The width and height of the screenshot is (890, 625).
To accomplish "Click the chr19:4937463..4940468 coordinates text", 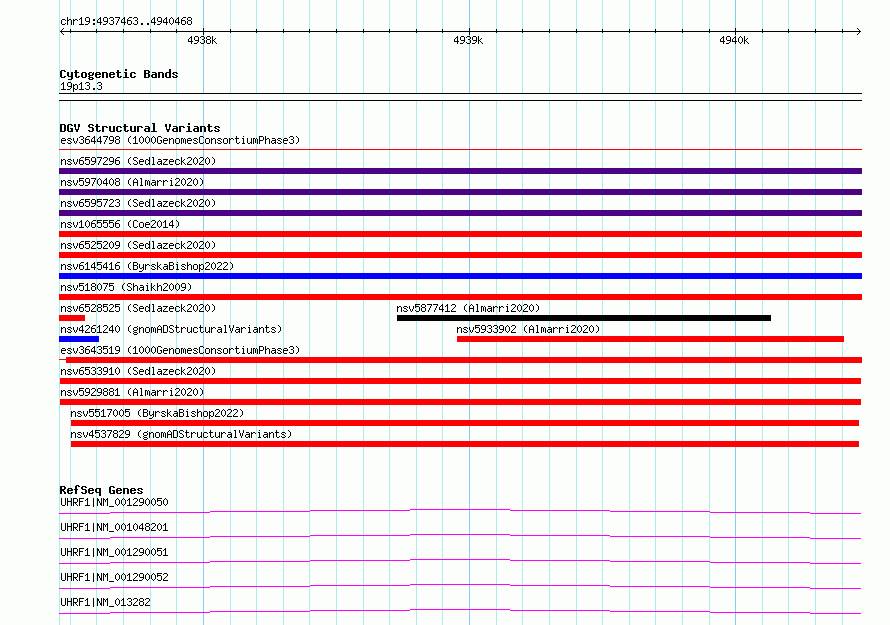I will click(126, 22).
